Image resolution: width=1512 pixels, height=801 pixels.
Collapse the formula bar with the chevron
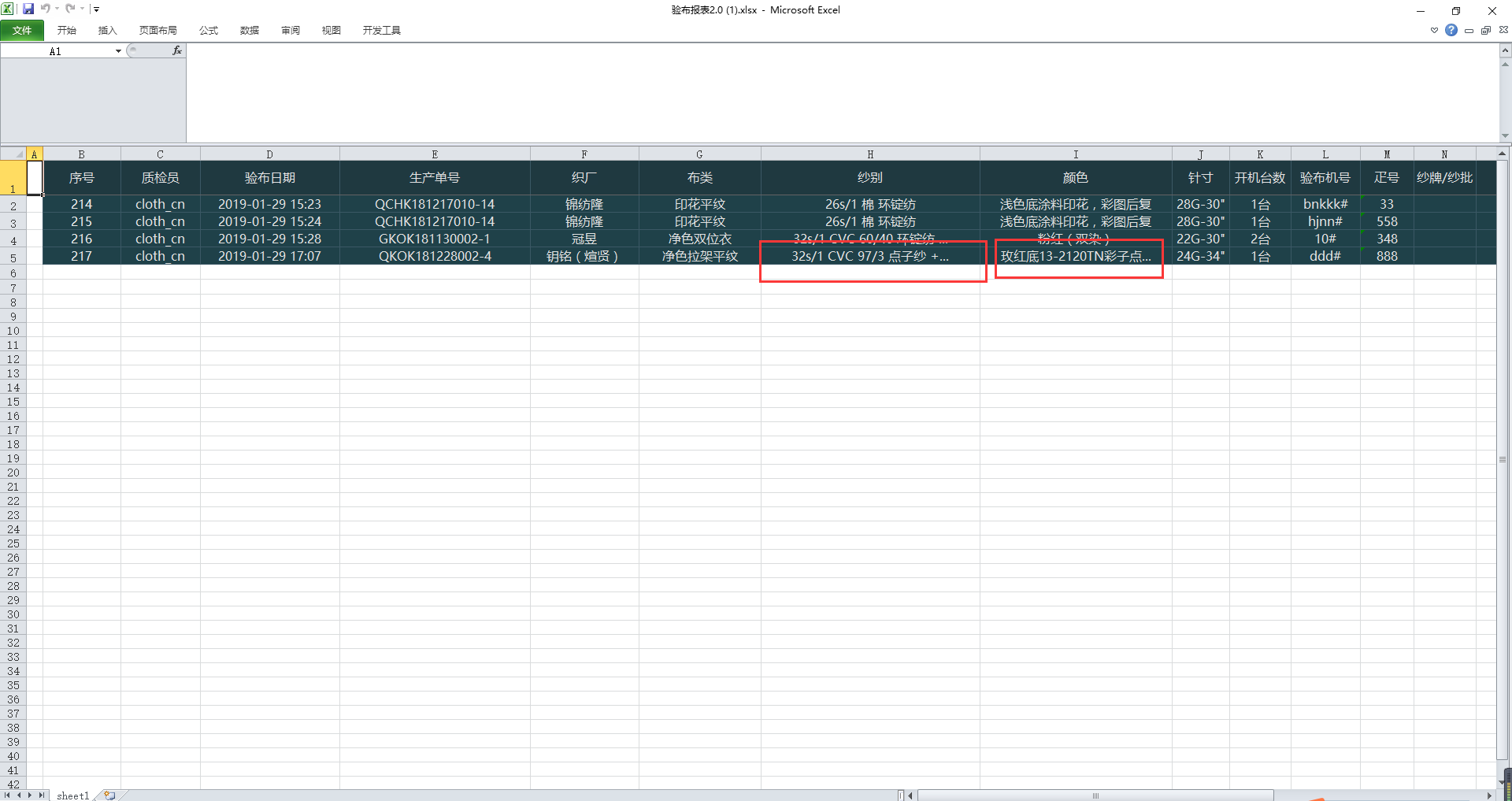1505,50
